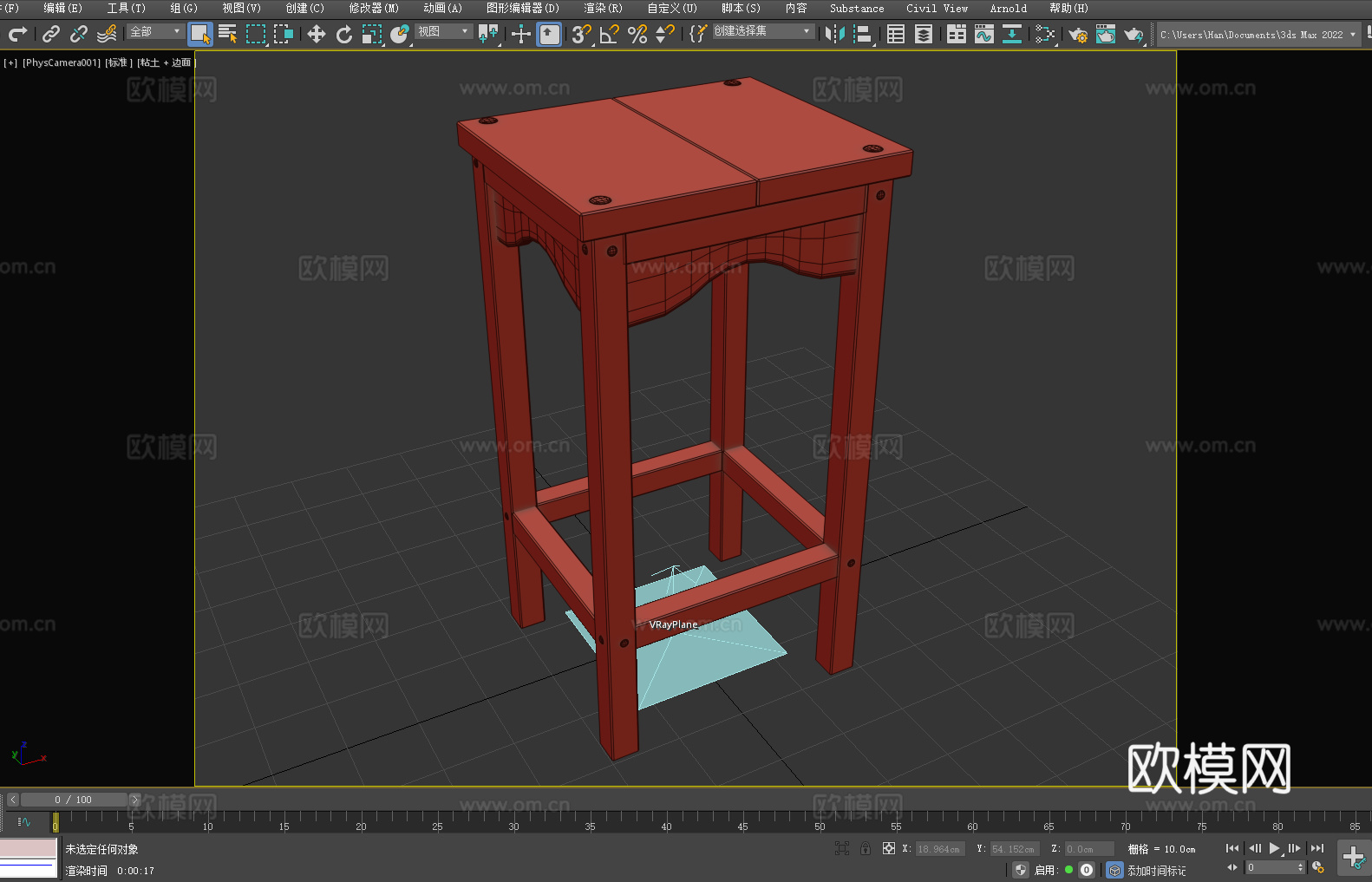This screenshot has height=882, width=1372.
Task: Open the Layer Explorer icon
Action: 924,34
